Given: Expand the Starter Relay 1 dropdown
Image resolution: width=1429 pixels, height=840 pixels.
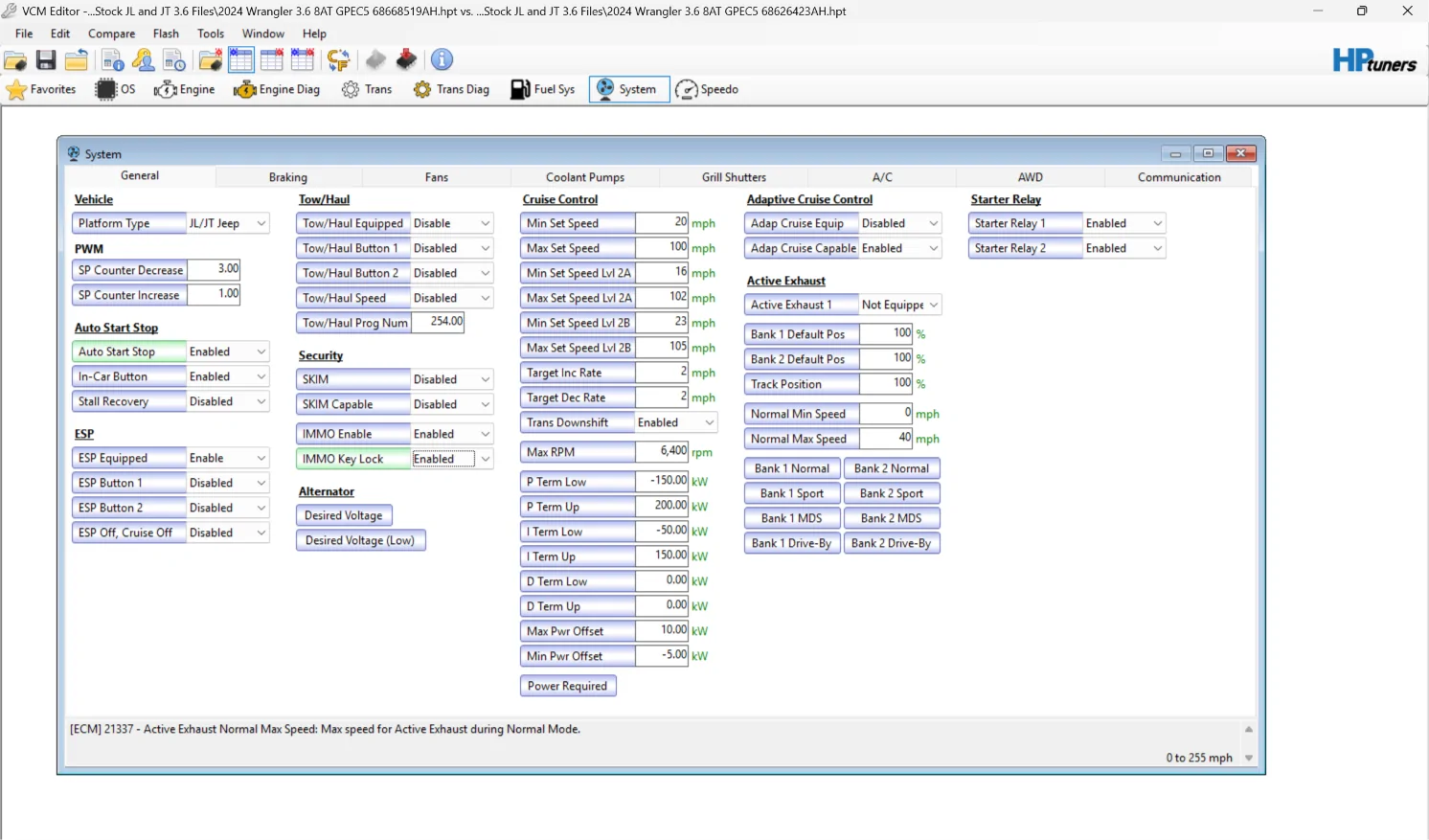Looking at the screenshot, I should 1158,224.
